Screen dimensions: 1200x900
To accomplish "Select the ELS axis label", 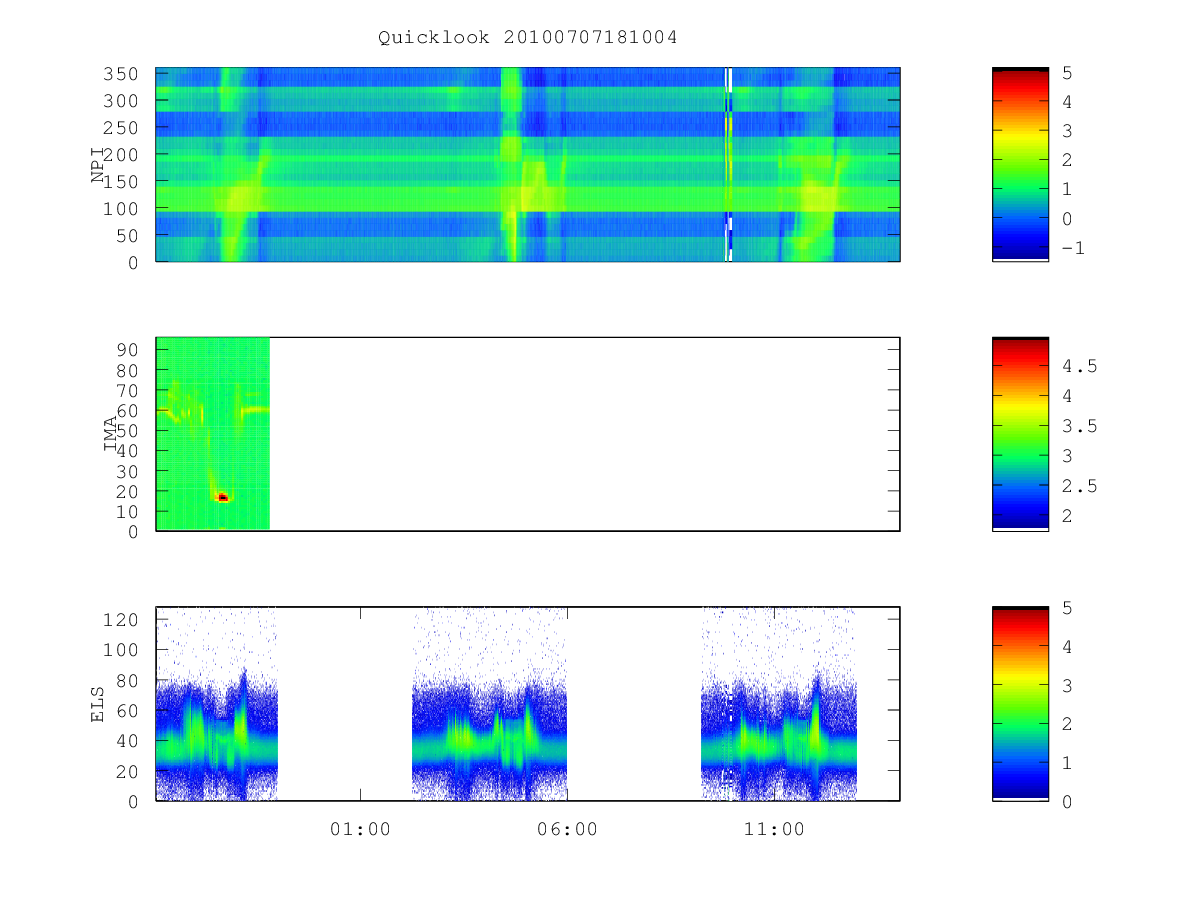I will 98,704.
